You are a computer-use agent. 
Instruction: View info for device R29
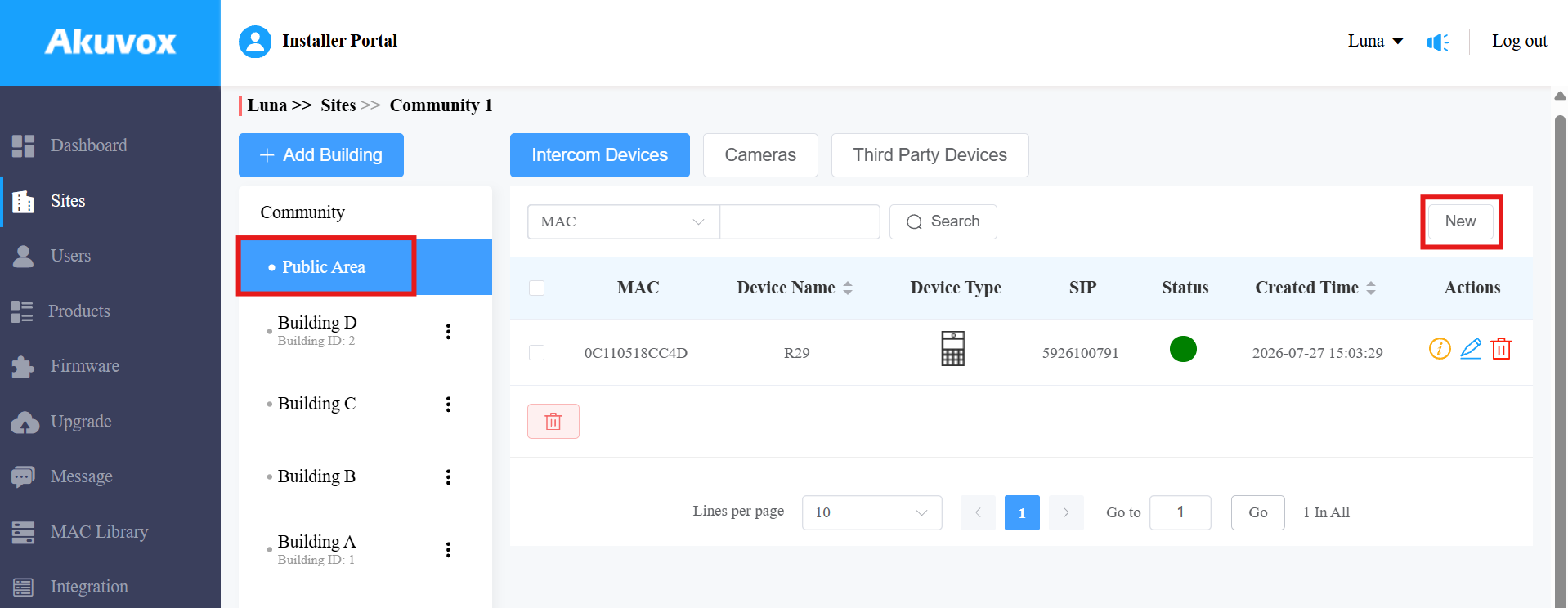[x=1440, y=349]
